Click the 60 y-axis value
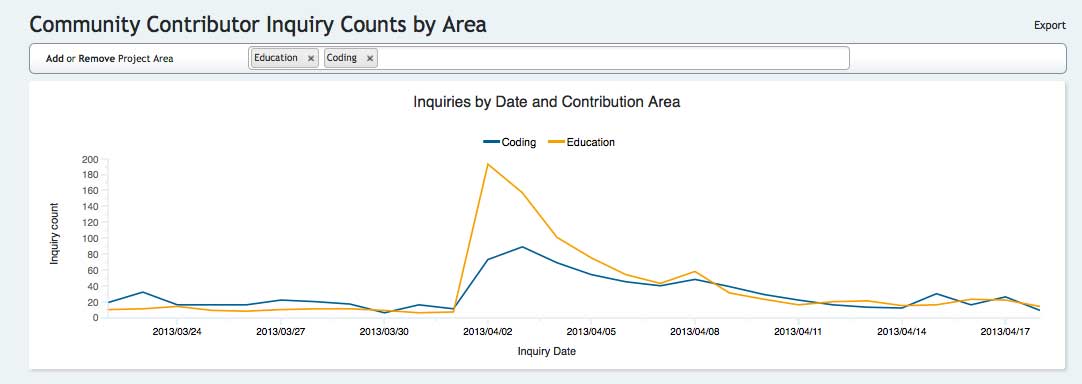 93,270
